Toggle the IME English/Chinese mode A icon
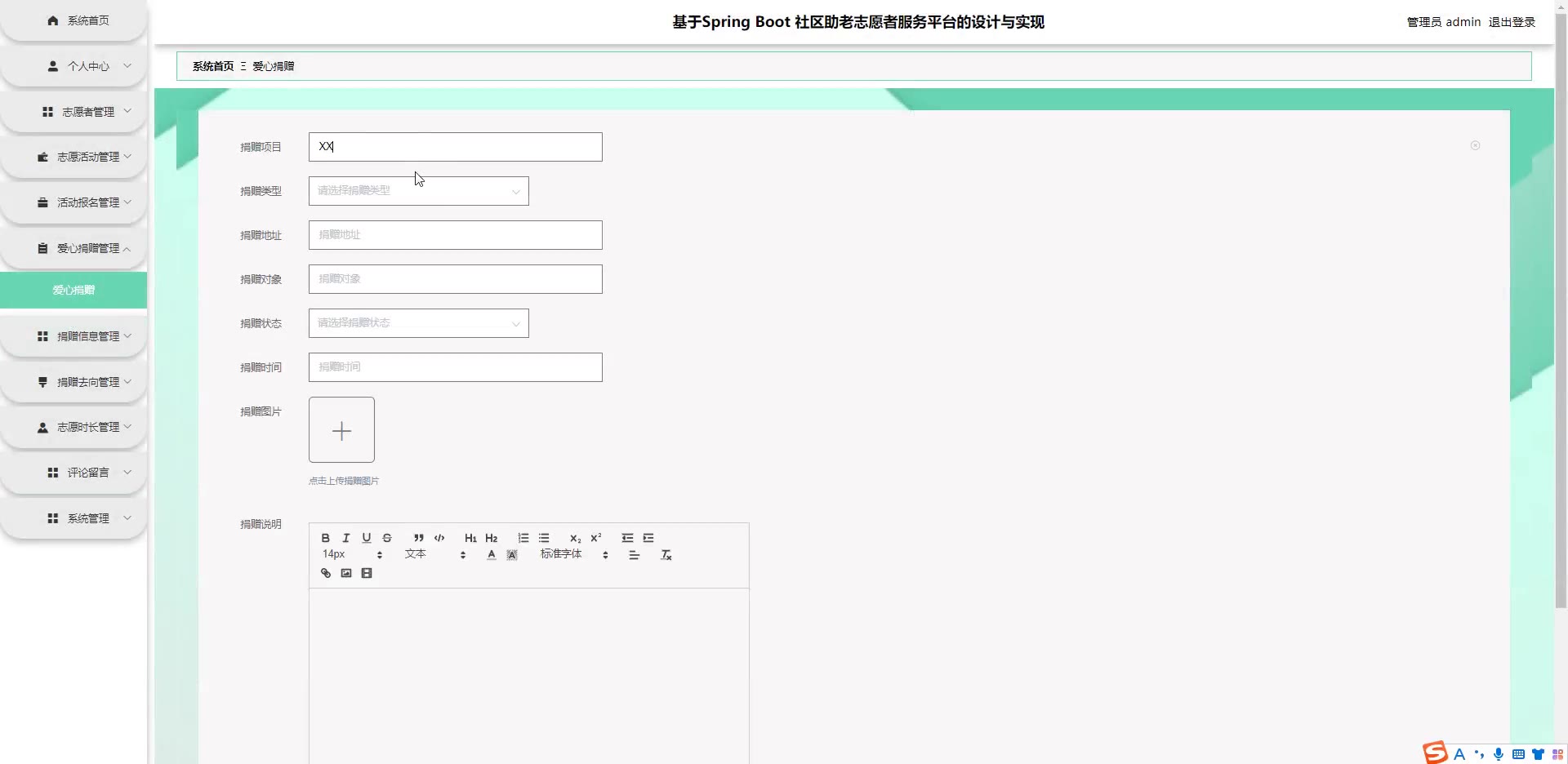Image resolution: width=1568 pixels, height=764 pixels. tap(1459, 754)
